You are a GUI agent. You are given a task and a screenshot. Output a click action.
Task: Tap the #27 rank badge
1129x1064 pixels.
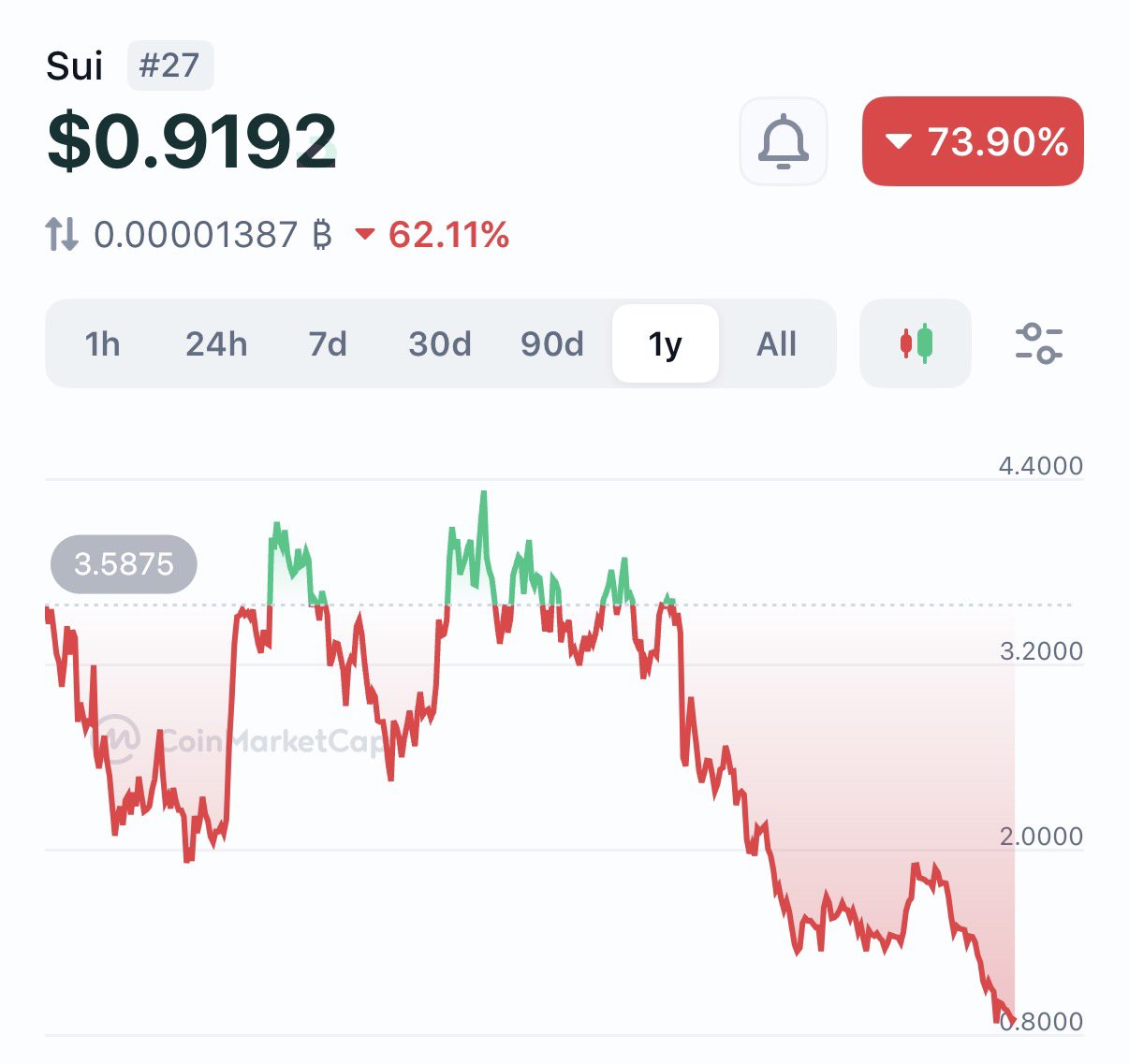pyautogui.click(x=169, y=66)
